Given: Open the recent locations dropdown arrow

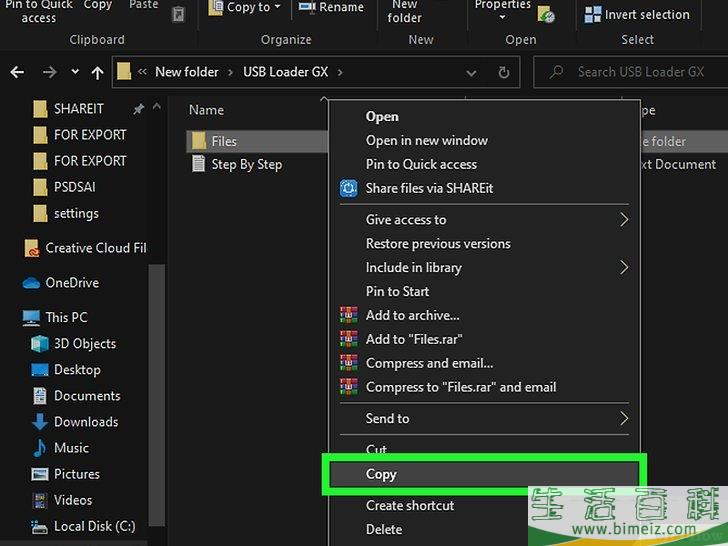Looking at the screenshot, I should click(75, 72).
